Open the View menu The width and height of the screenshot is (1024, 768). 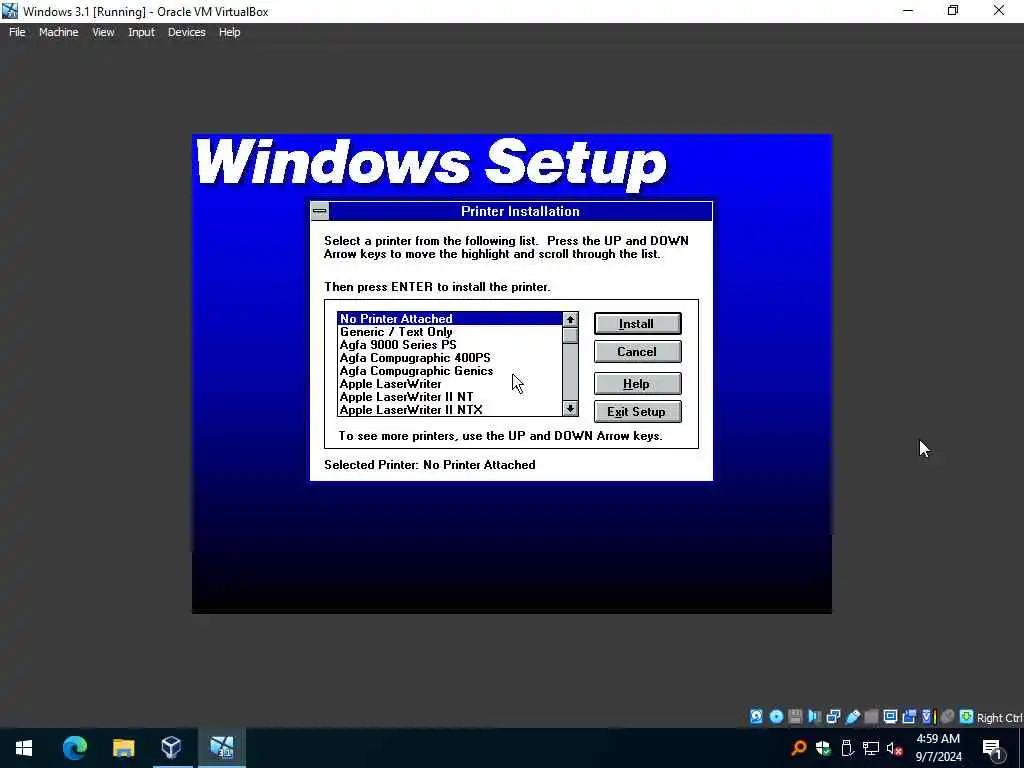click(x=103, y=32)
